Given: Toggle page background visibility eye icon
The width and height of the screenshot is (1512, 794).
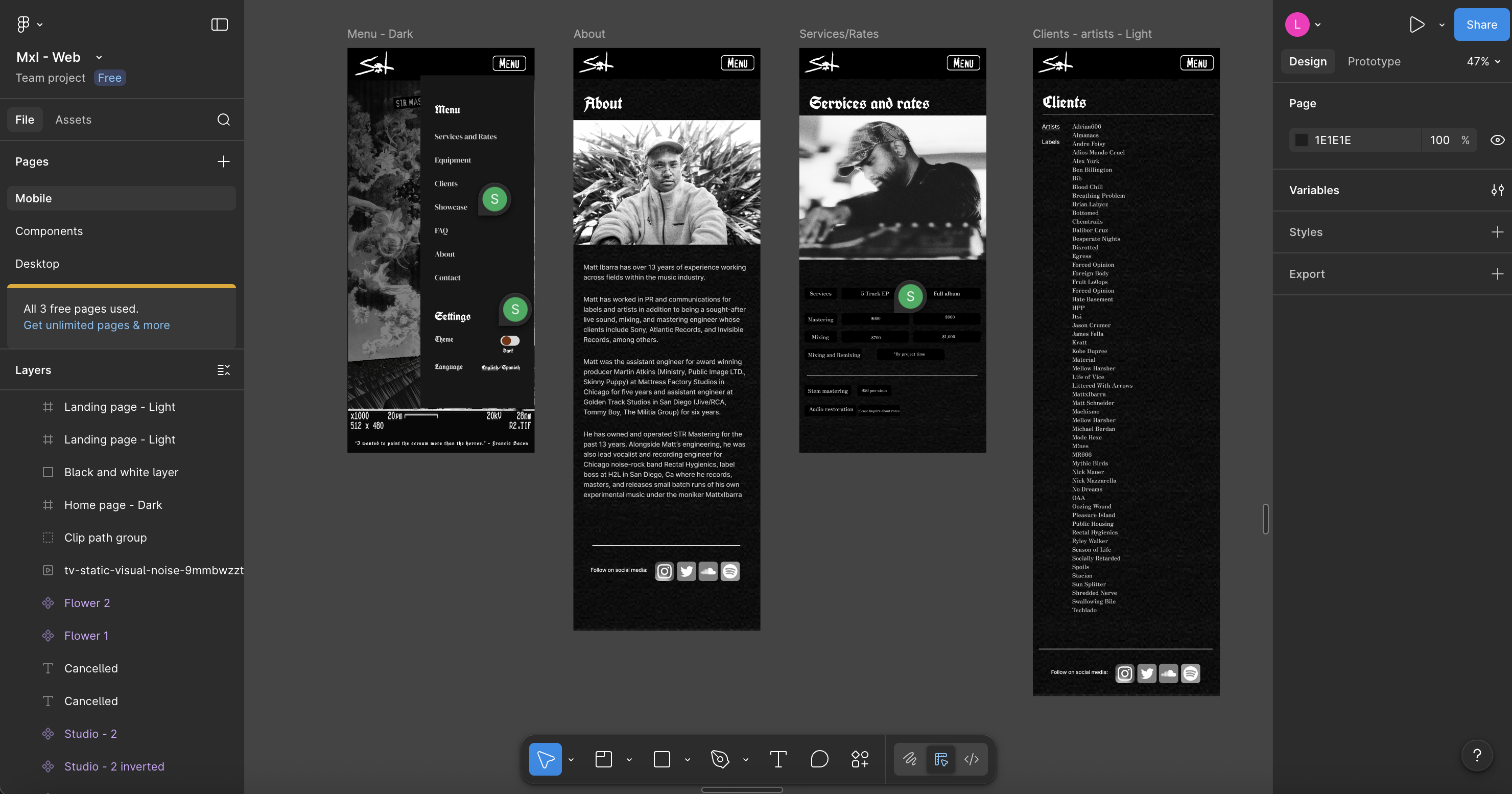Looking at the screenshot, I should [x=1497, y=141].
